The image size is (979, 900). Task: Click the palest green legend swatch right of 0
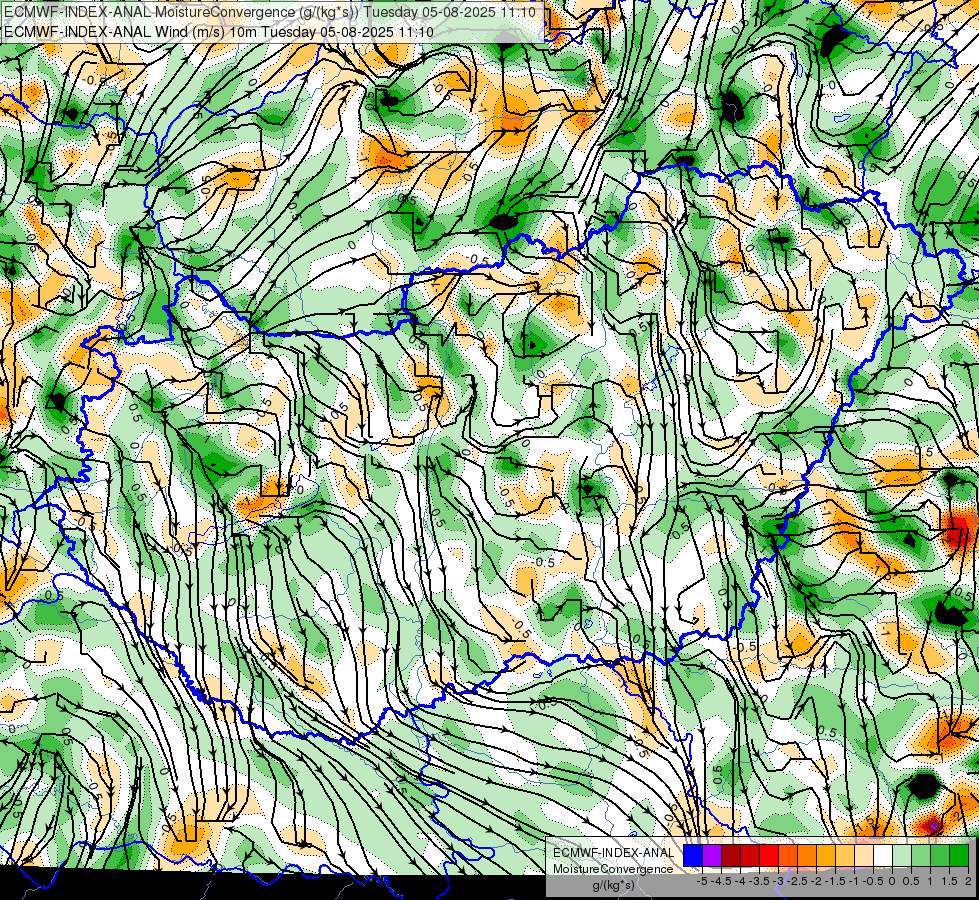[902, 856]
